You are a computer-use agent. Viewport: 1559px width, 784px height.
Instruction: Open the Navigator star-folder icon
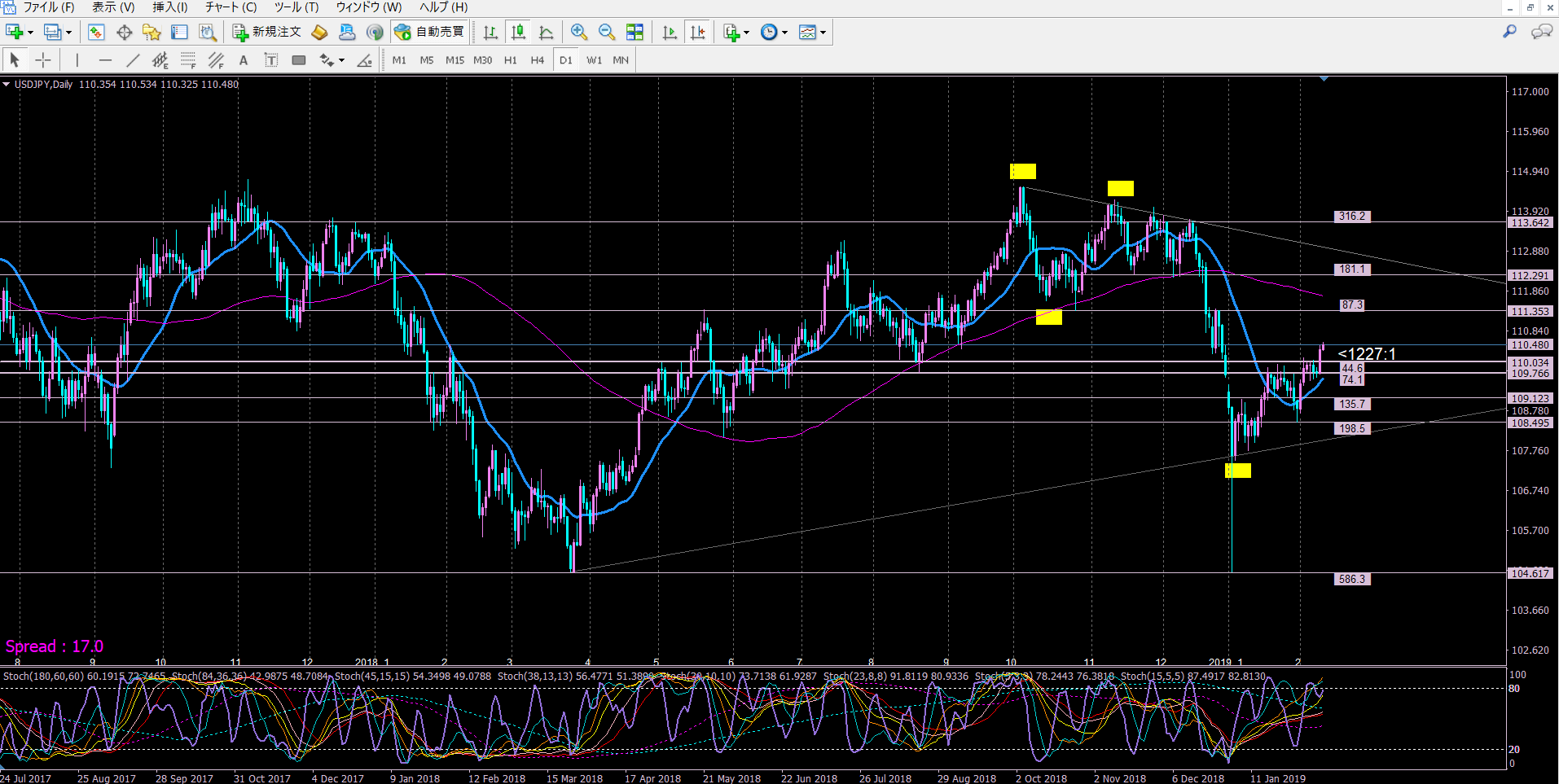coord(152,32)
